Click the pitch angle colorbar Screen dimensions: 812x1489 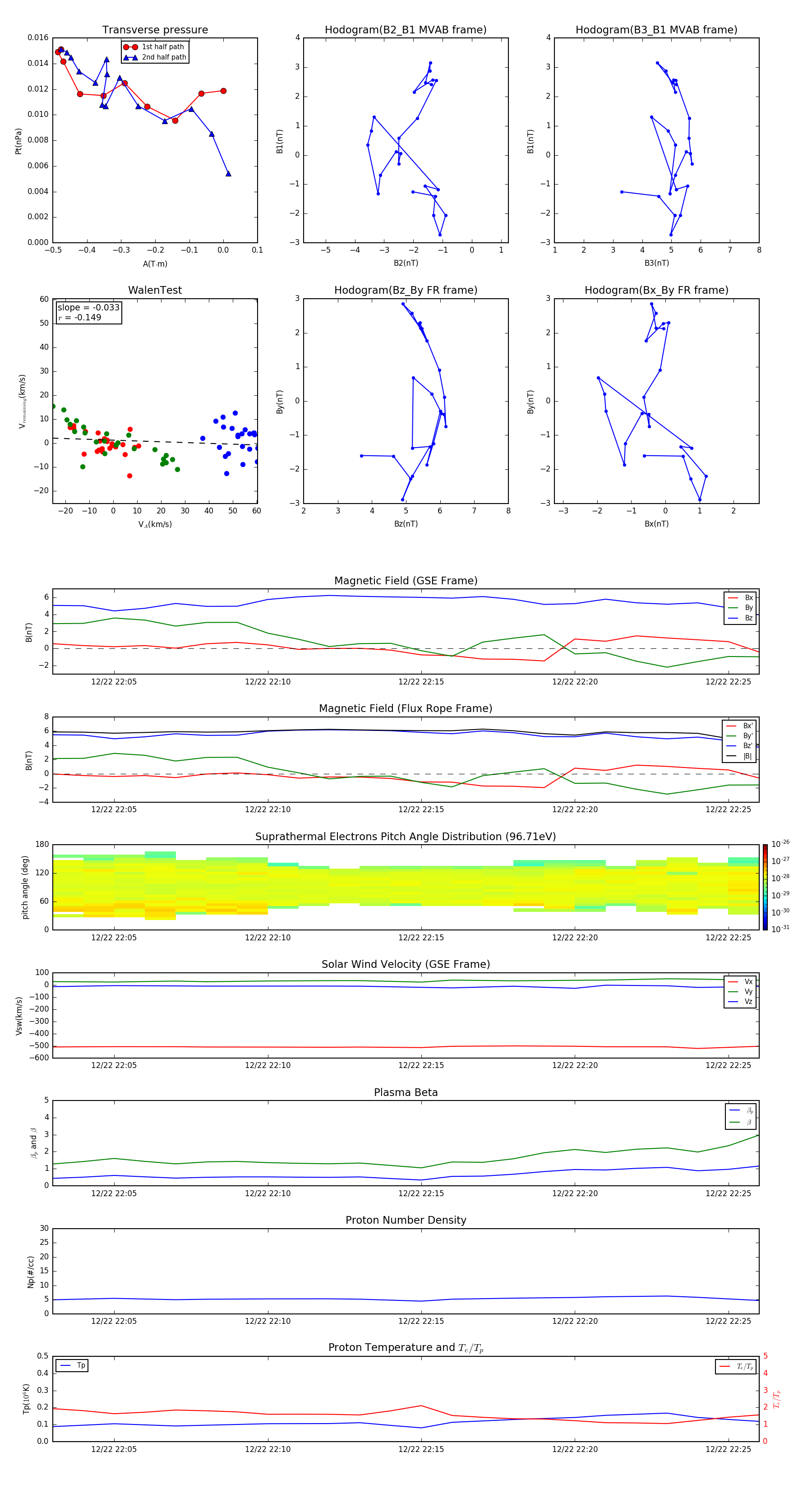(x=765, y=887)
